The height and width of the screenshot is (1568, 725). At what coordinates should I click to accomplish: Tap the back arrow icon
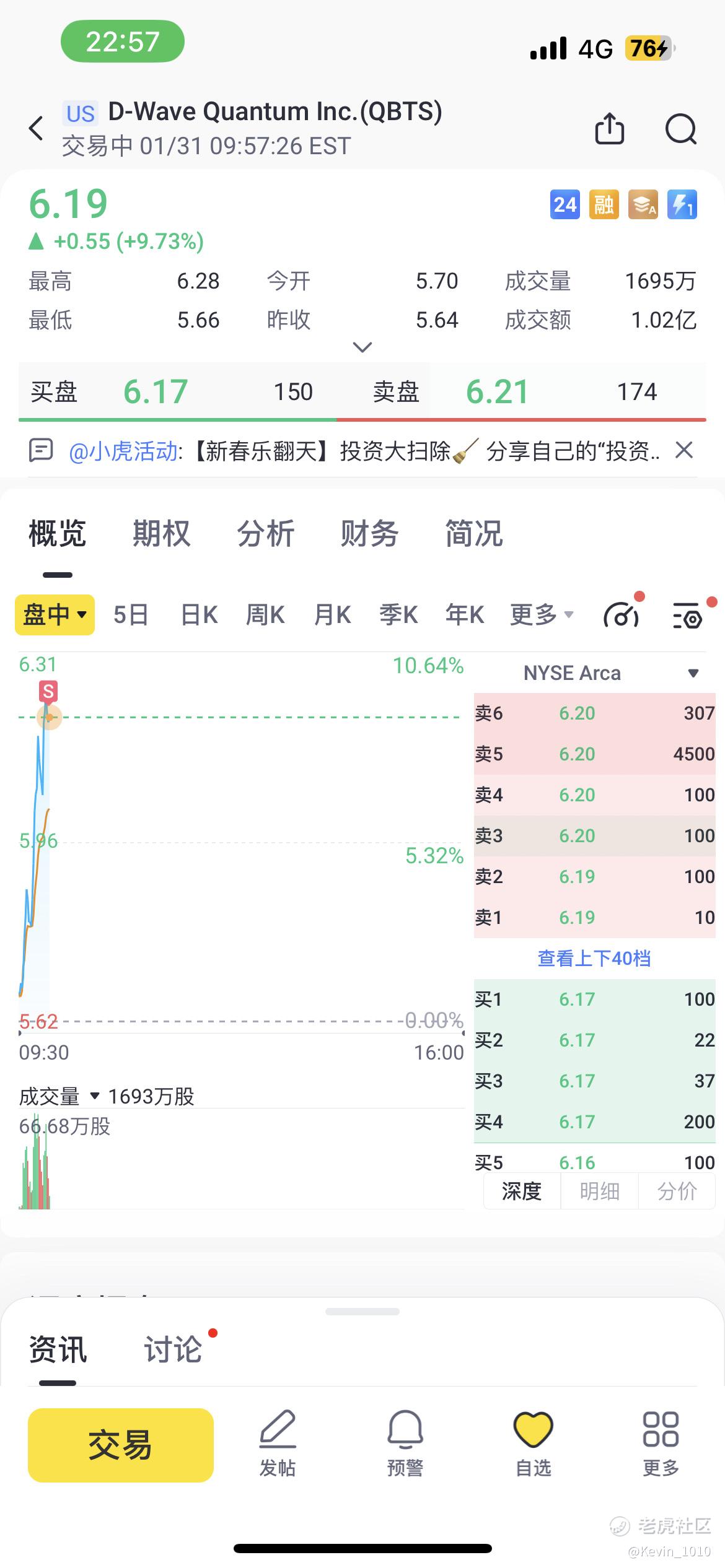(37, 128)
